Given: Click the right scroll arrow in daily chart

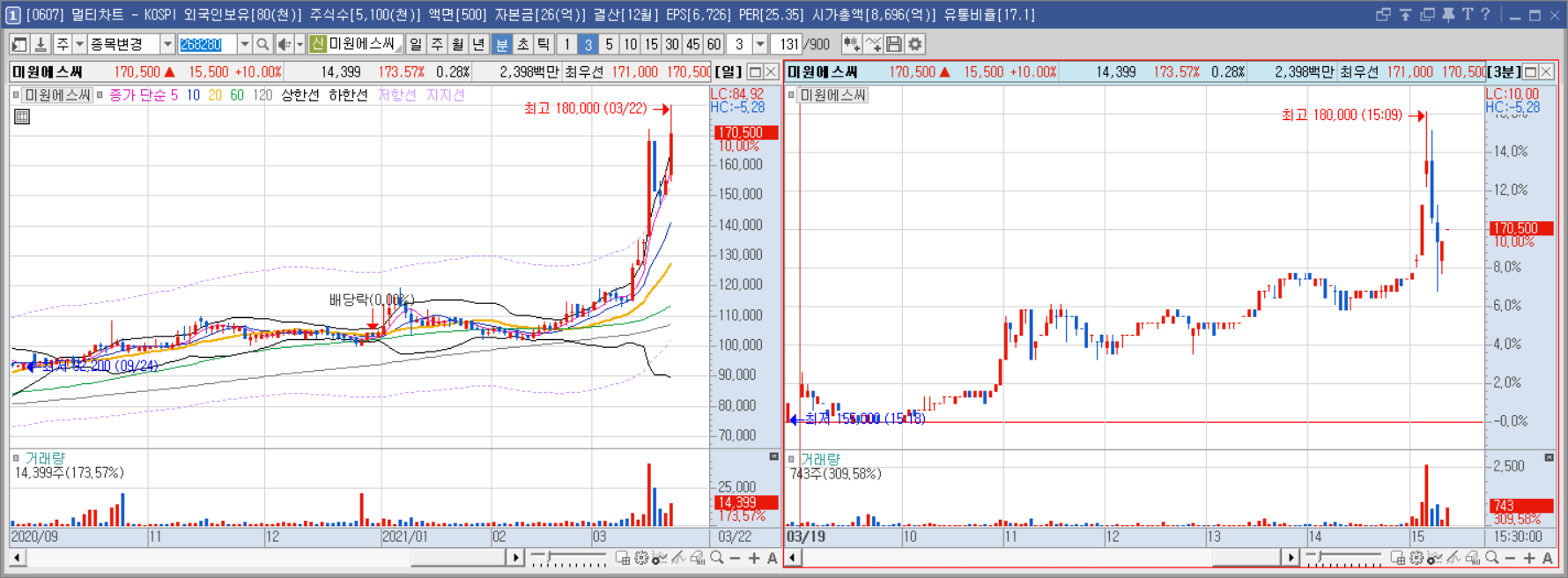Looking at the screenshot, I should (x=515, y=558).
